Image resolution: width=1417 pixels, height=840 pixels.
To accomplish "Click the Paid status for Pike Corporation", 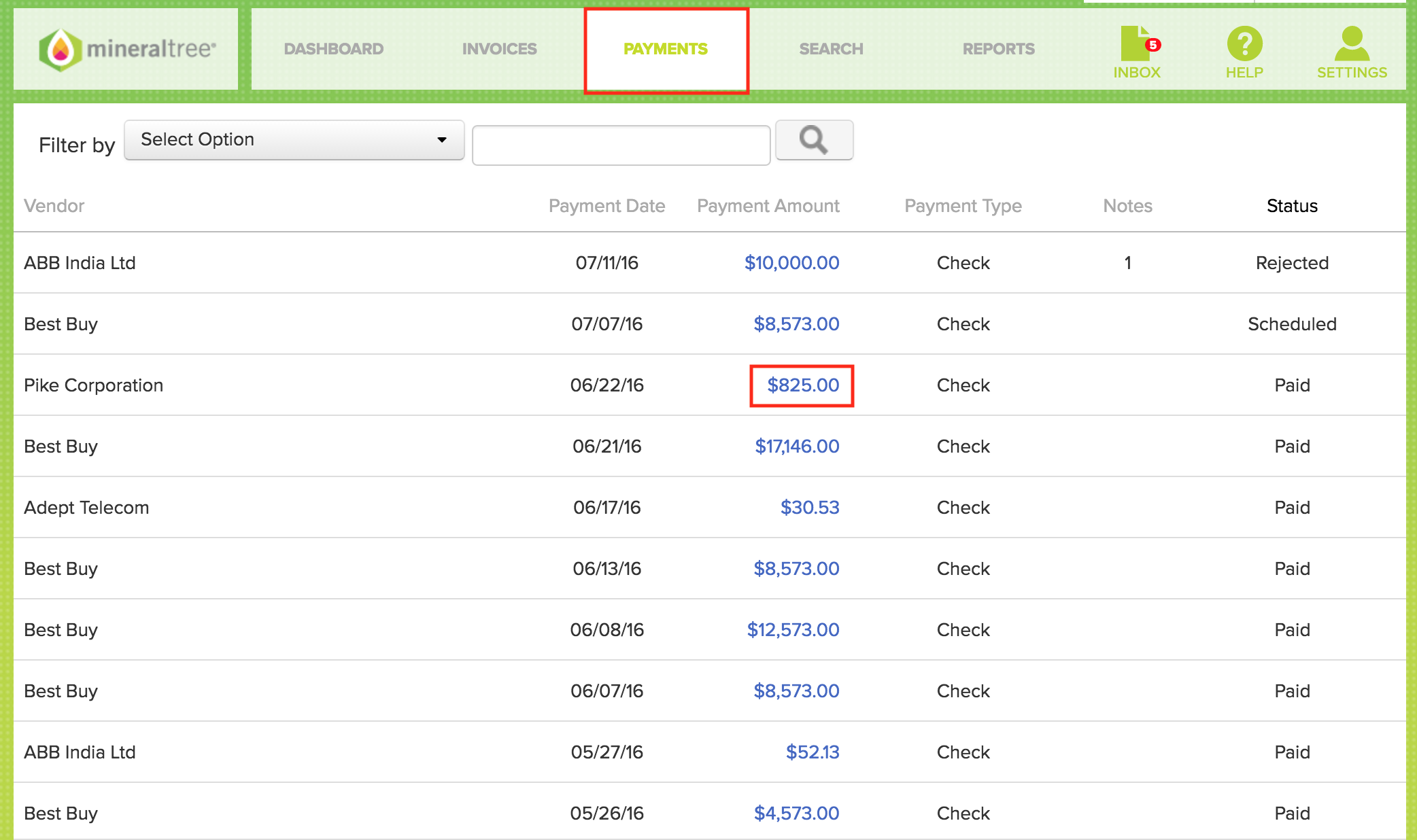I will [x=1293, y=385].
